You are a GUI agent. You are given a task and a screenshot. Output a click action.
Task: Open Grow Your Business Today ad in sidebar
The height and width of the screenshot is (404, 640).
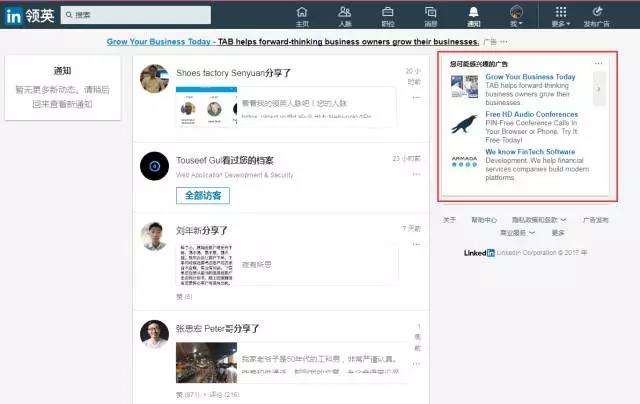pyautogui.click(x=530, y=77)
